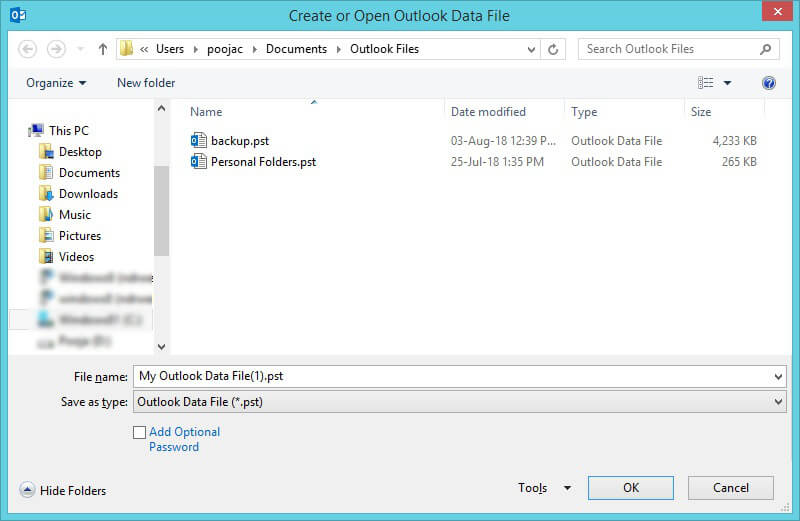The image size is (800, 521).
Task: Select Outlook Files in the address path
Action: [x=384, y=49]
